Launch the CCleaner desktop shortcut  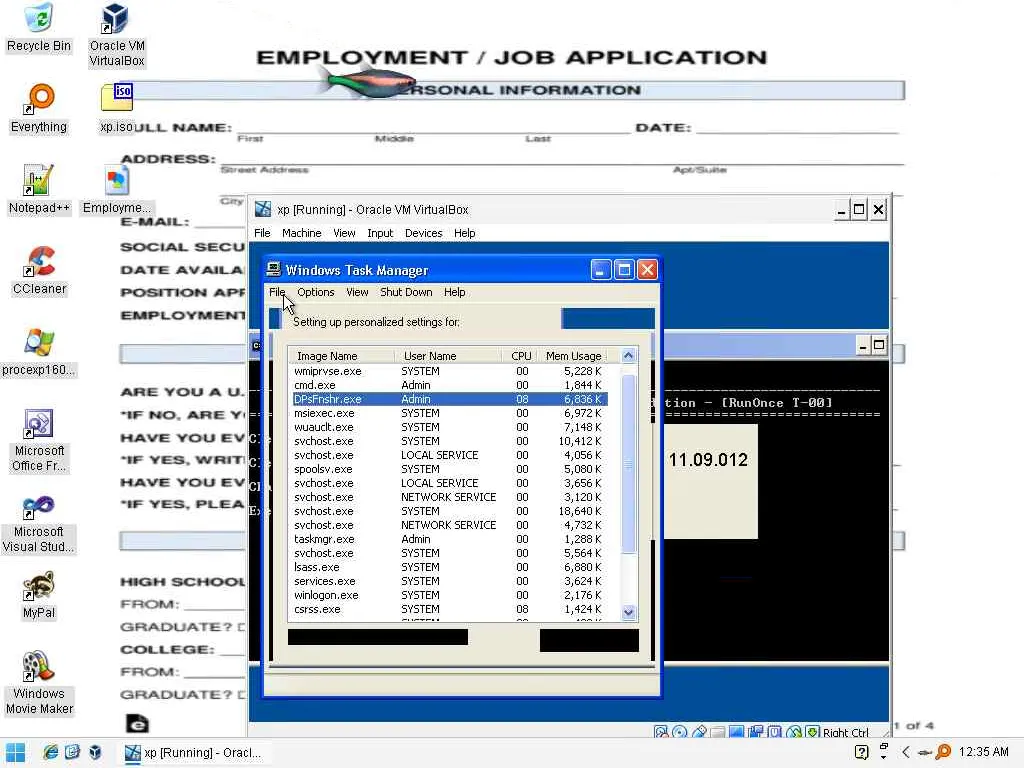pyautogui.click(x=39, y=270)
